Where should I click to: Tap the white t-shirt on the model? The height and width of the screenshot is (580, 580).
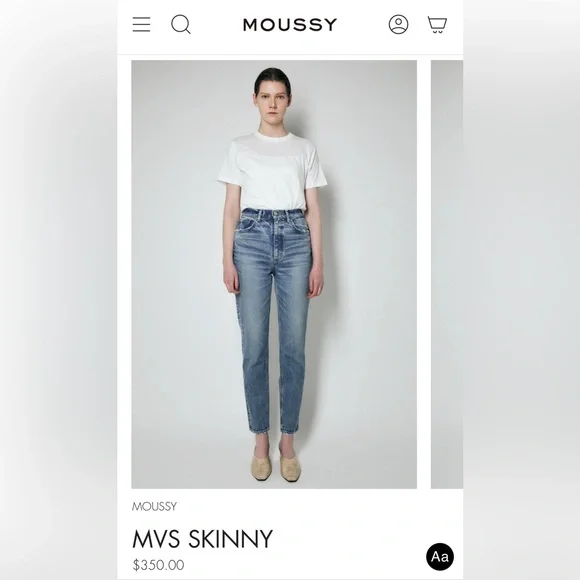[273, 172]
